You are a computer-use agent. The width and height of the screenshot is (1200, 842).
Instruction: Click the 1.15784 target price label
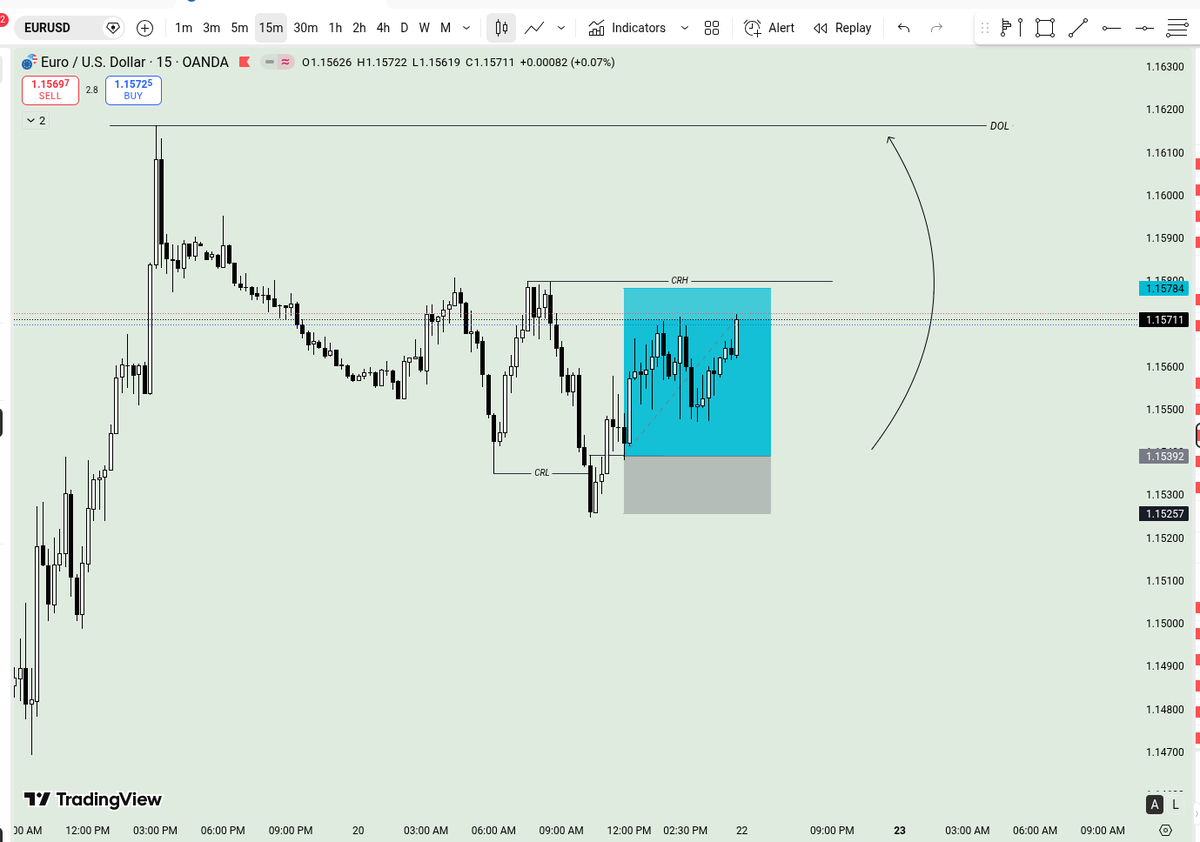[1165, 288]
